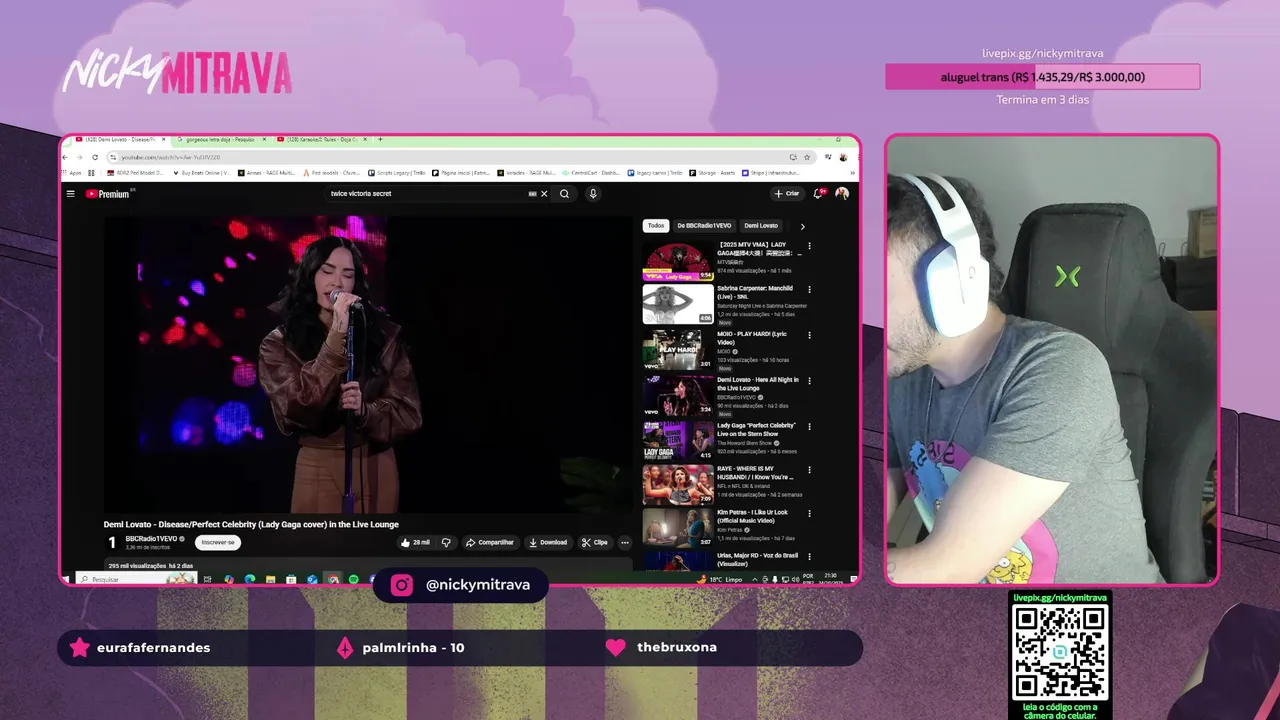
Task: Clear the YouTube search box text
Action: click(x=544, y=194)
